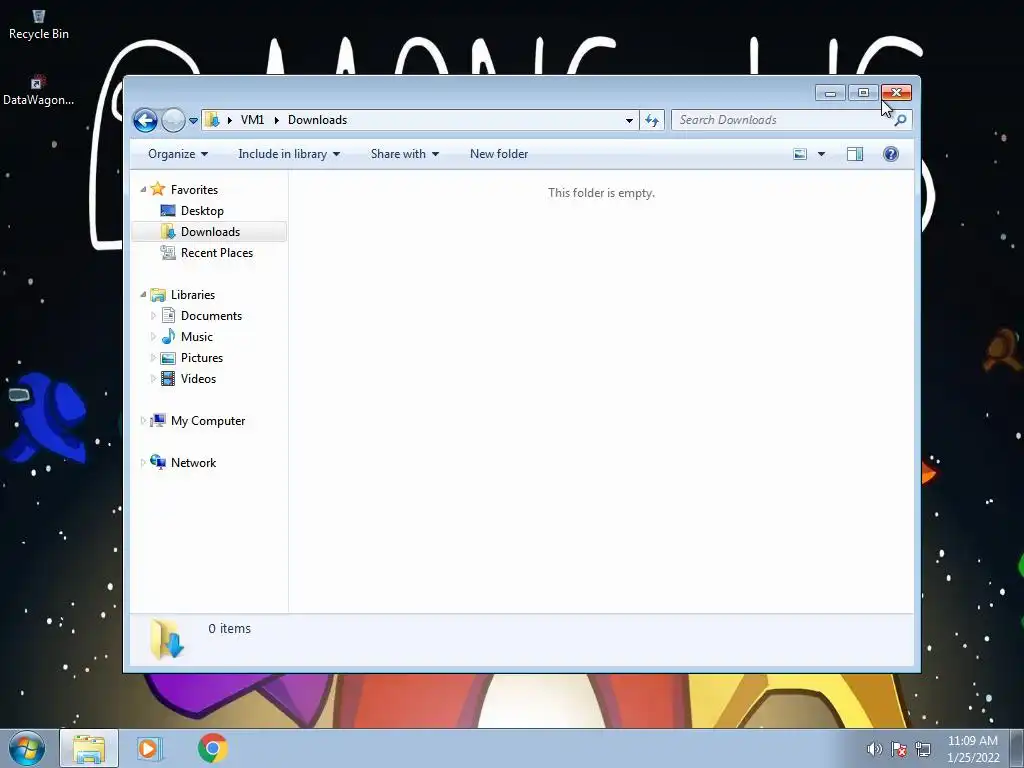This screenshot has width=1024, height=768.
Task: Click the Videos film icon
Action: (168, 378)
